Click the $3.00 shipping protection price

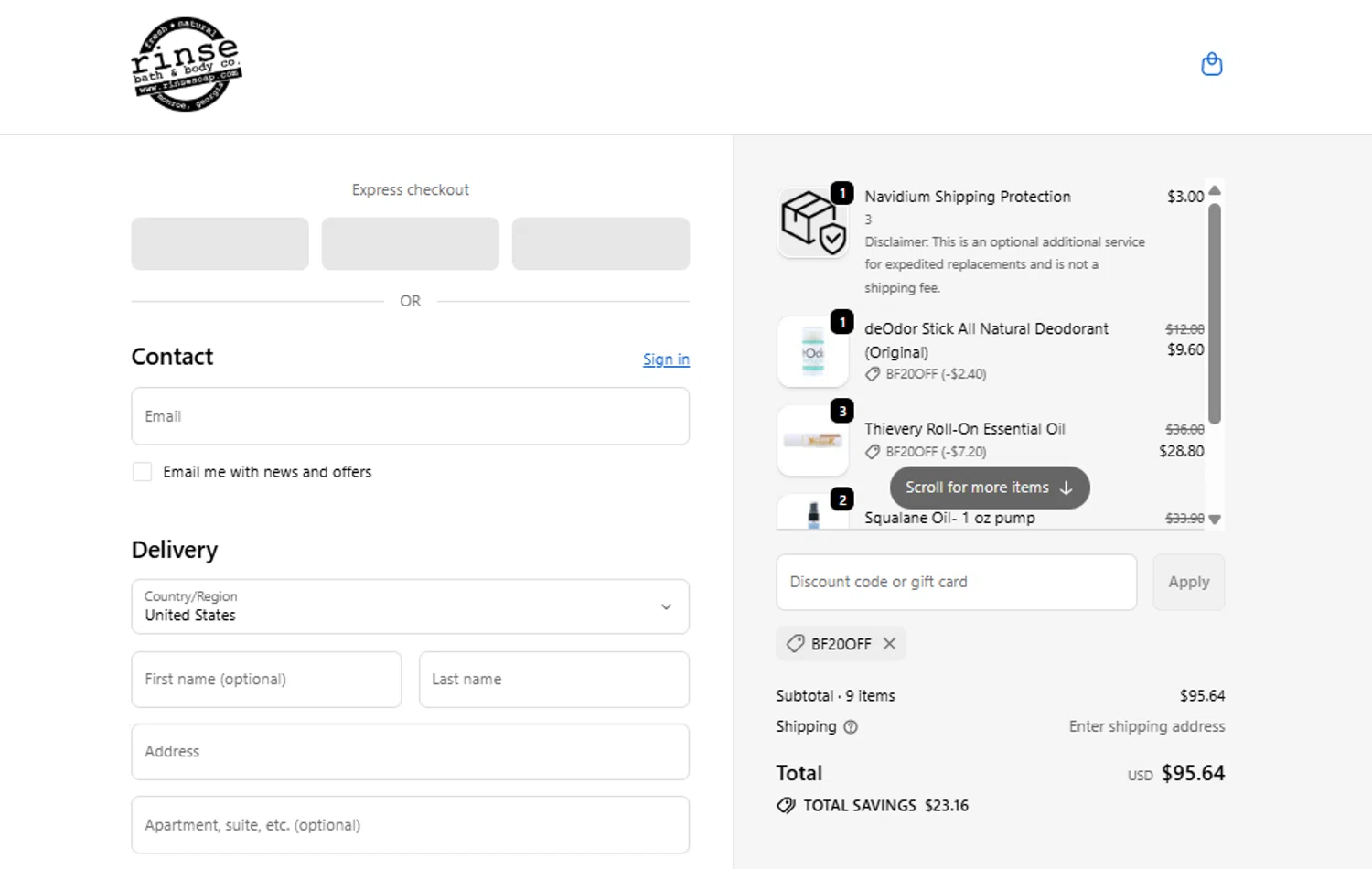(x=1185, y=197)
